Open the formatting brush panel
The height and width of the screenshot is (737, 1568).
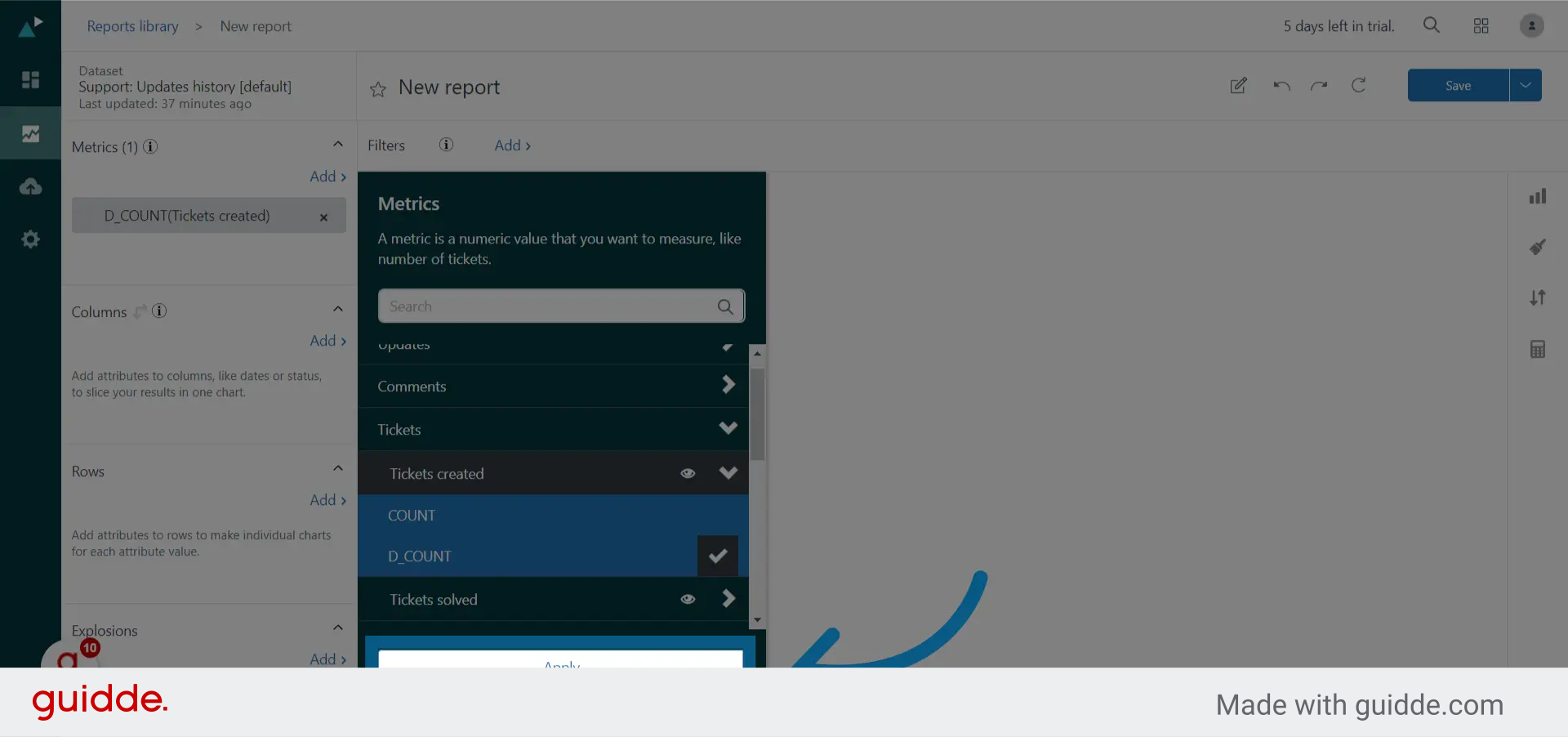1538,247
